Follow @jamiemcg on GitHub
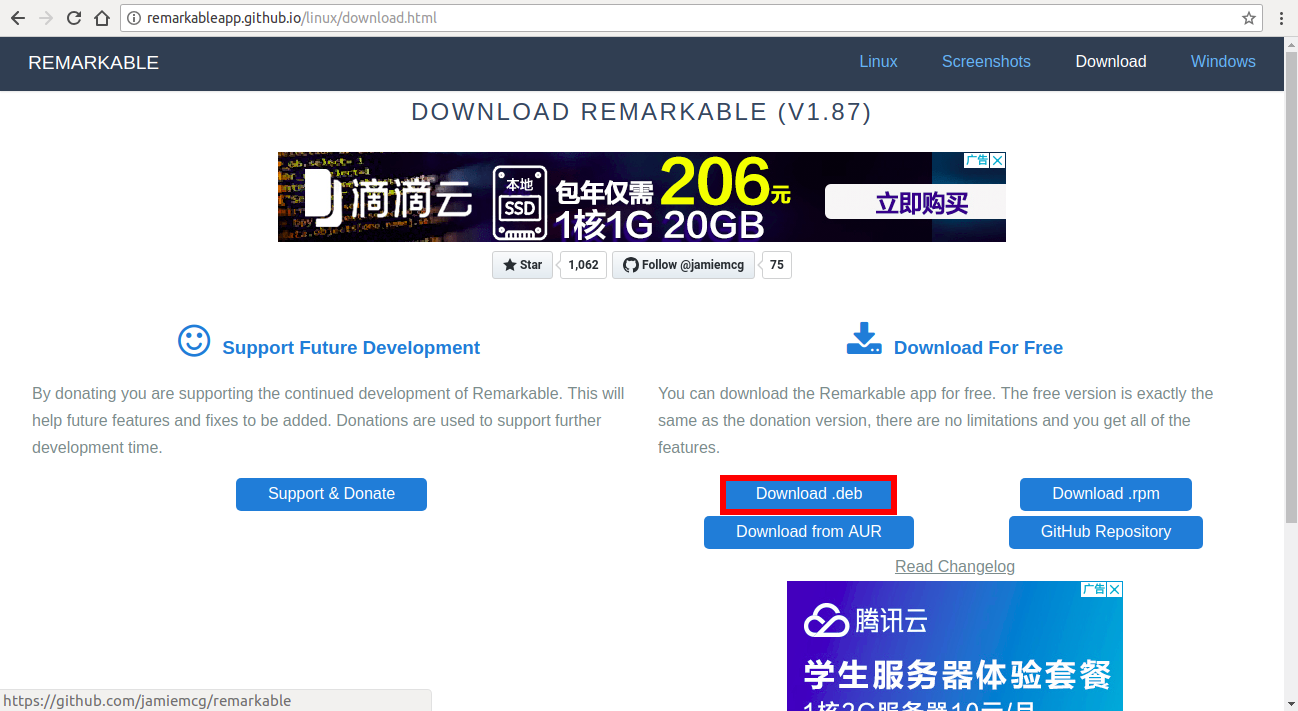1298x711 pixels. pos(683,265)
